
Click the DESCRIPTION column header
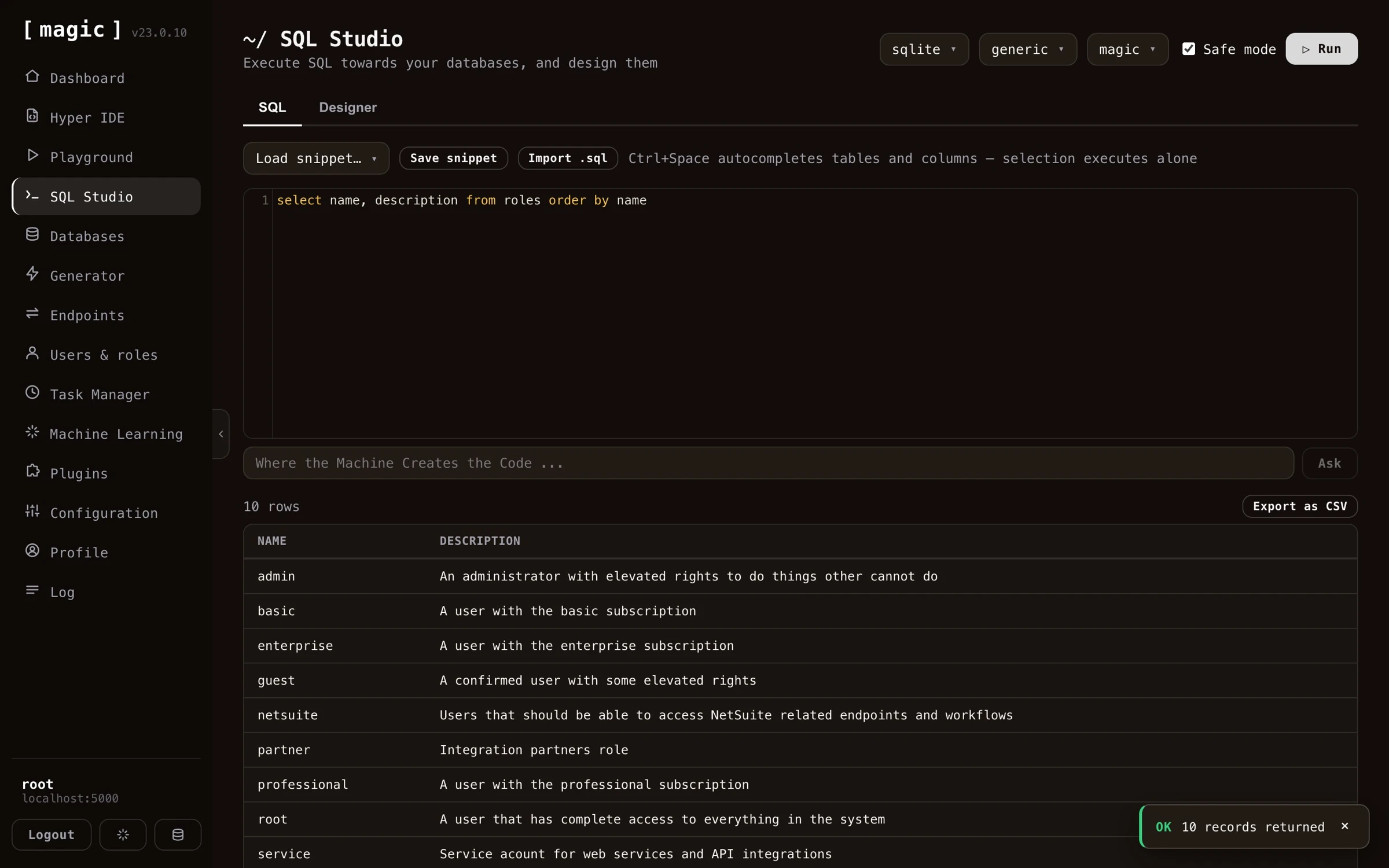click(480, 540)
